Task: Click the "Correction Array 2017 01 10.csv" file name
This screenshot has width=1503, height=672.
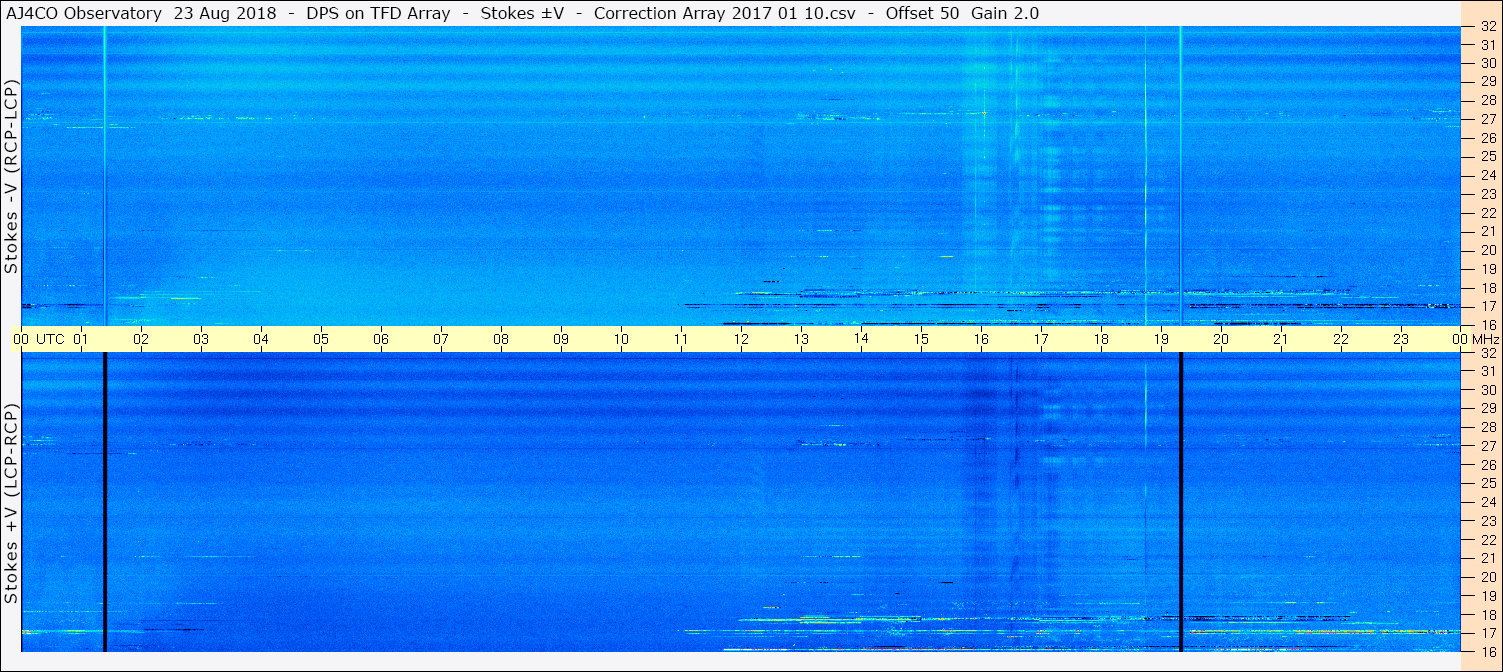Action: [725, 13]
